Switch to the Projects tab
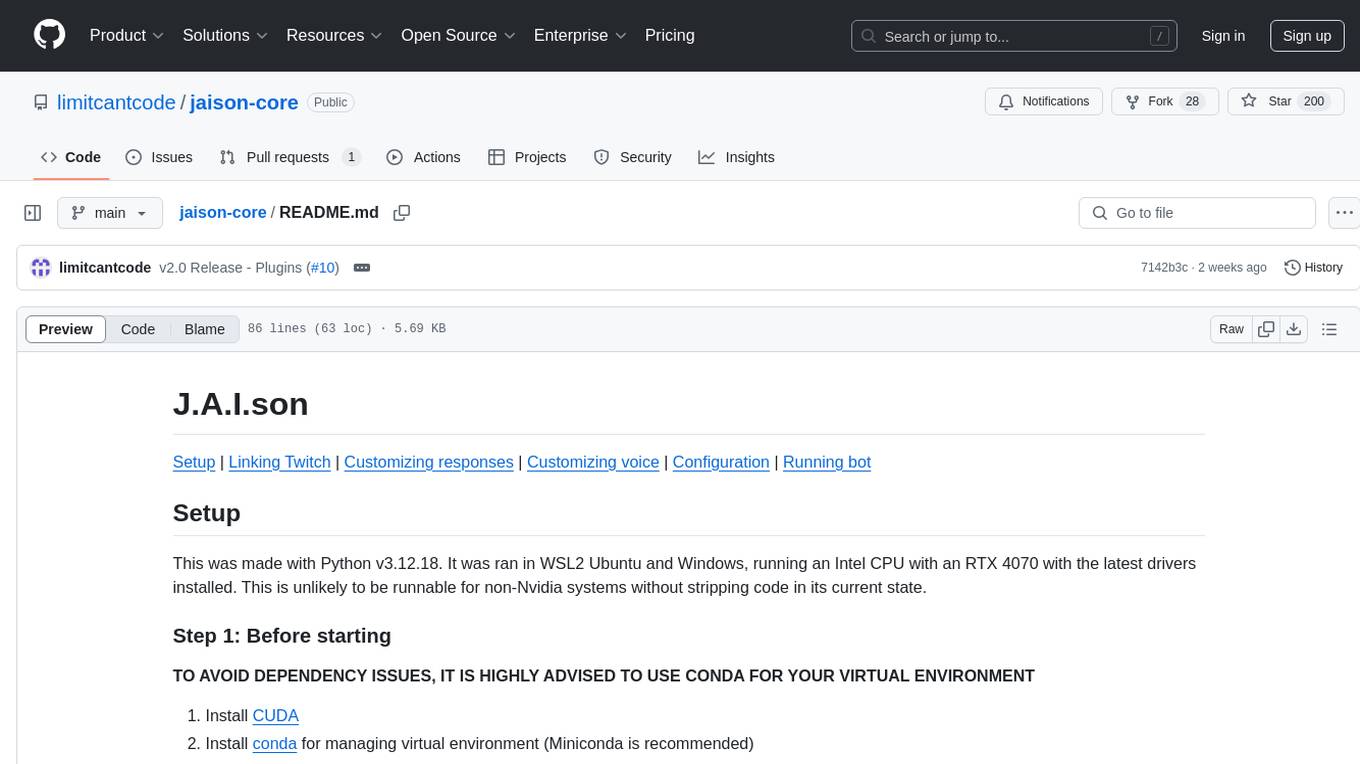This screenshot has width=1360, height=764. [527, 157]
